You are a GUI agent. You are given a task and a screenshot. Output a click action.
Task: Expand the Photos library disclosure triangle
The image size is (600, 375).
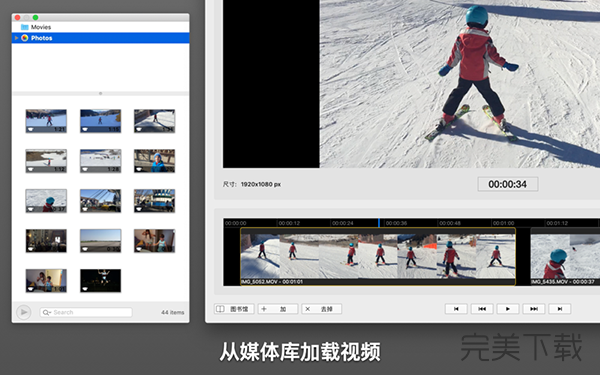16,38
